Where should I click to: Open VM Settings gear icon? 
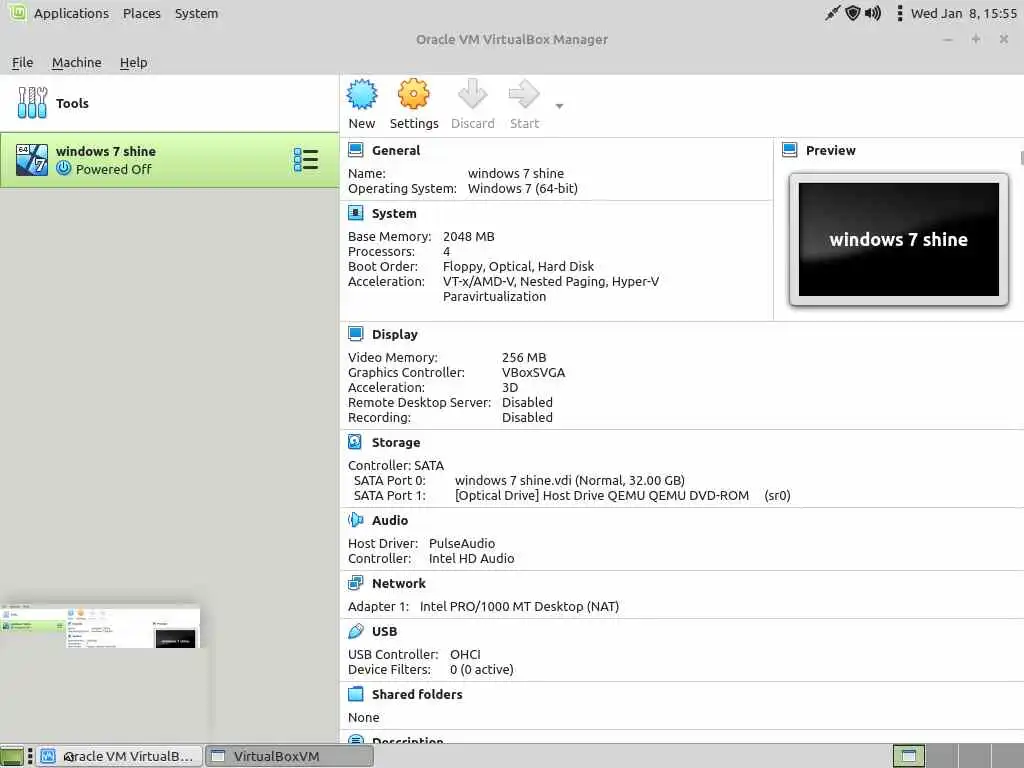click(413, 95)
